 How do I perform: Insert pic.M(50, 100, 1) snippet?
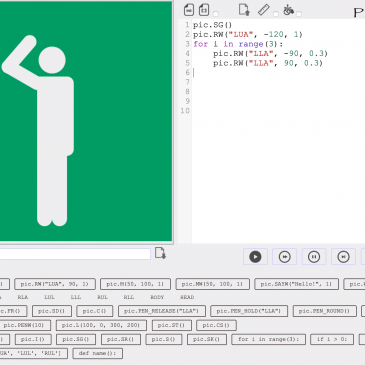135,284
